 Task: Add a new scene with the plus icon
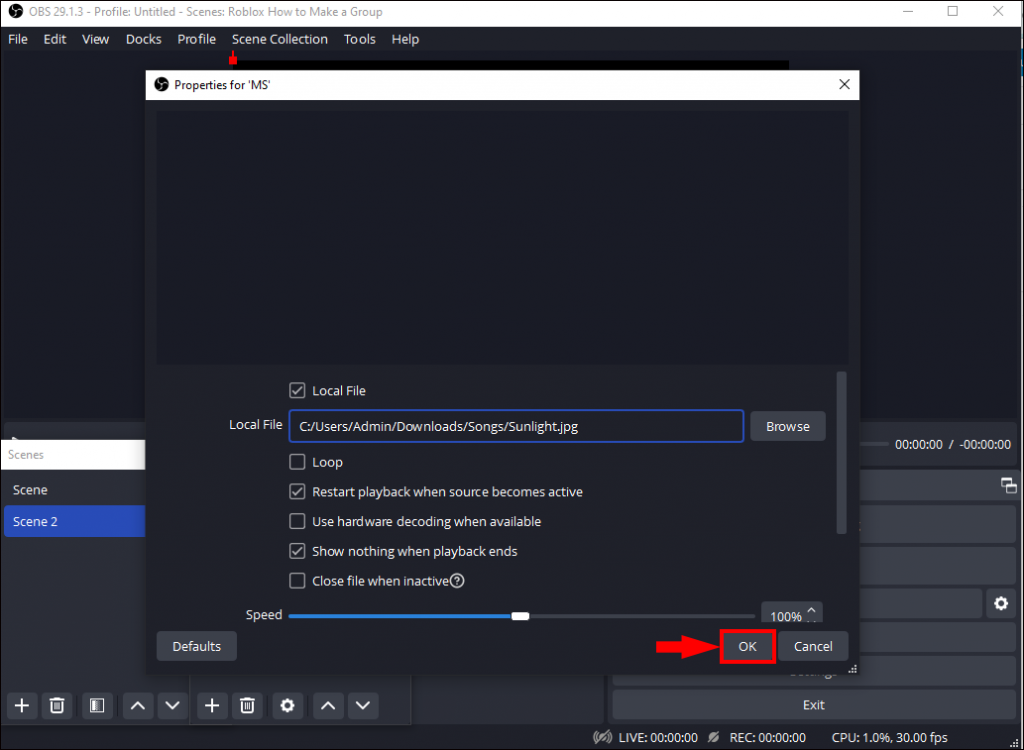tap(21, 705)
